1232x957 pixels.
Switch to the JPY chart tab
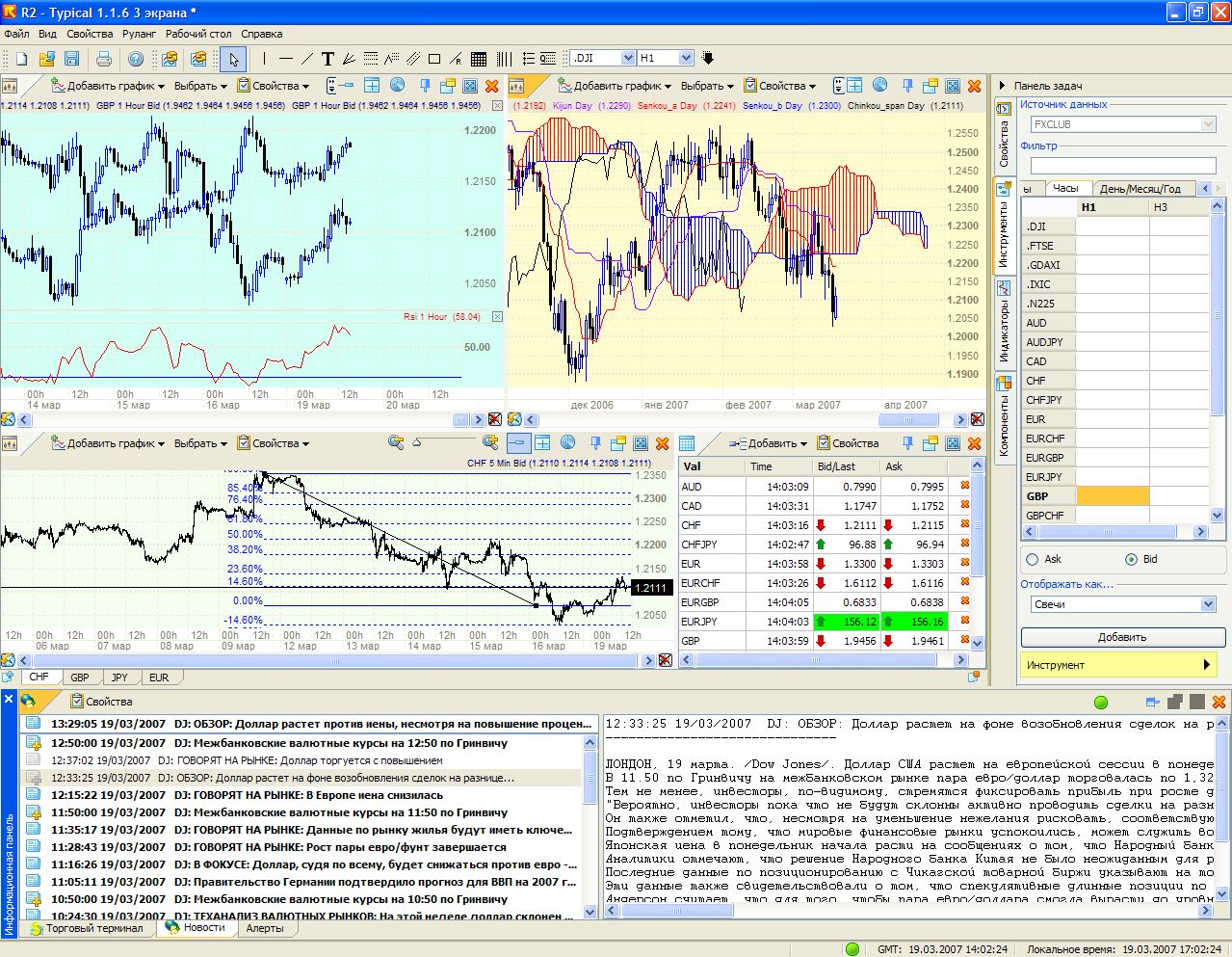(119, 678)
